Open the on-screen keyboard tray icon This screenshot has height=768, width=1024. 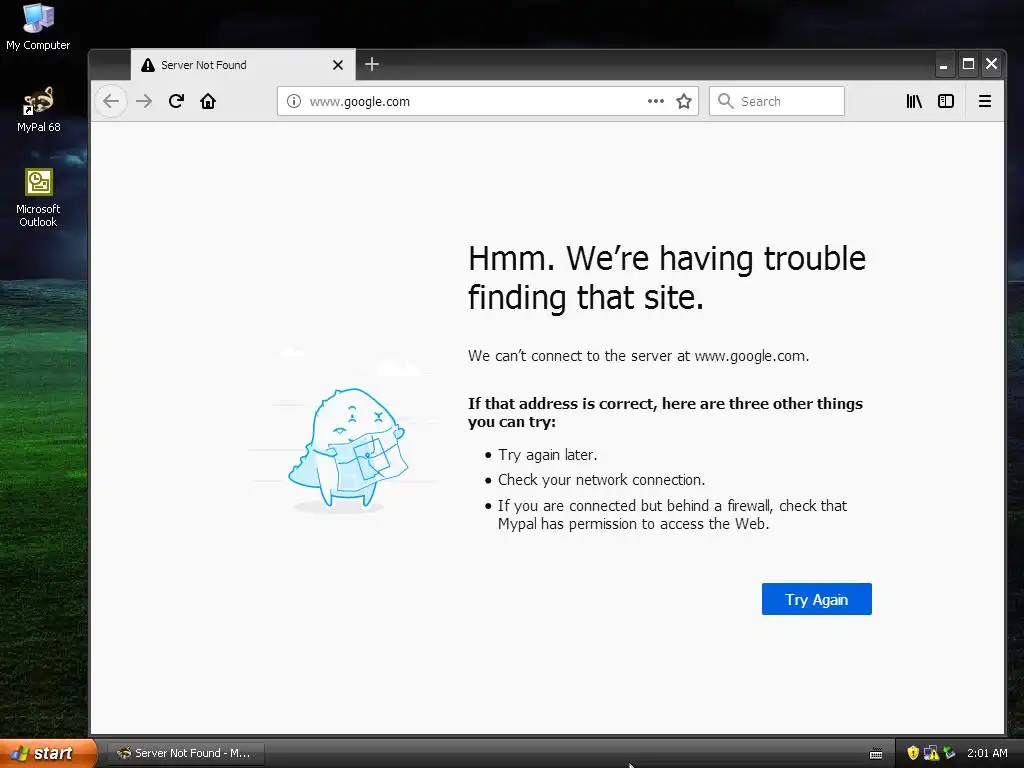876,754
